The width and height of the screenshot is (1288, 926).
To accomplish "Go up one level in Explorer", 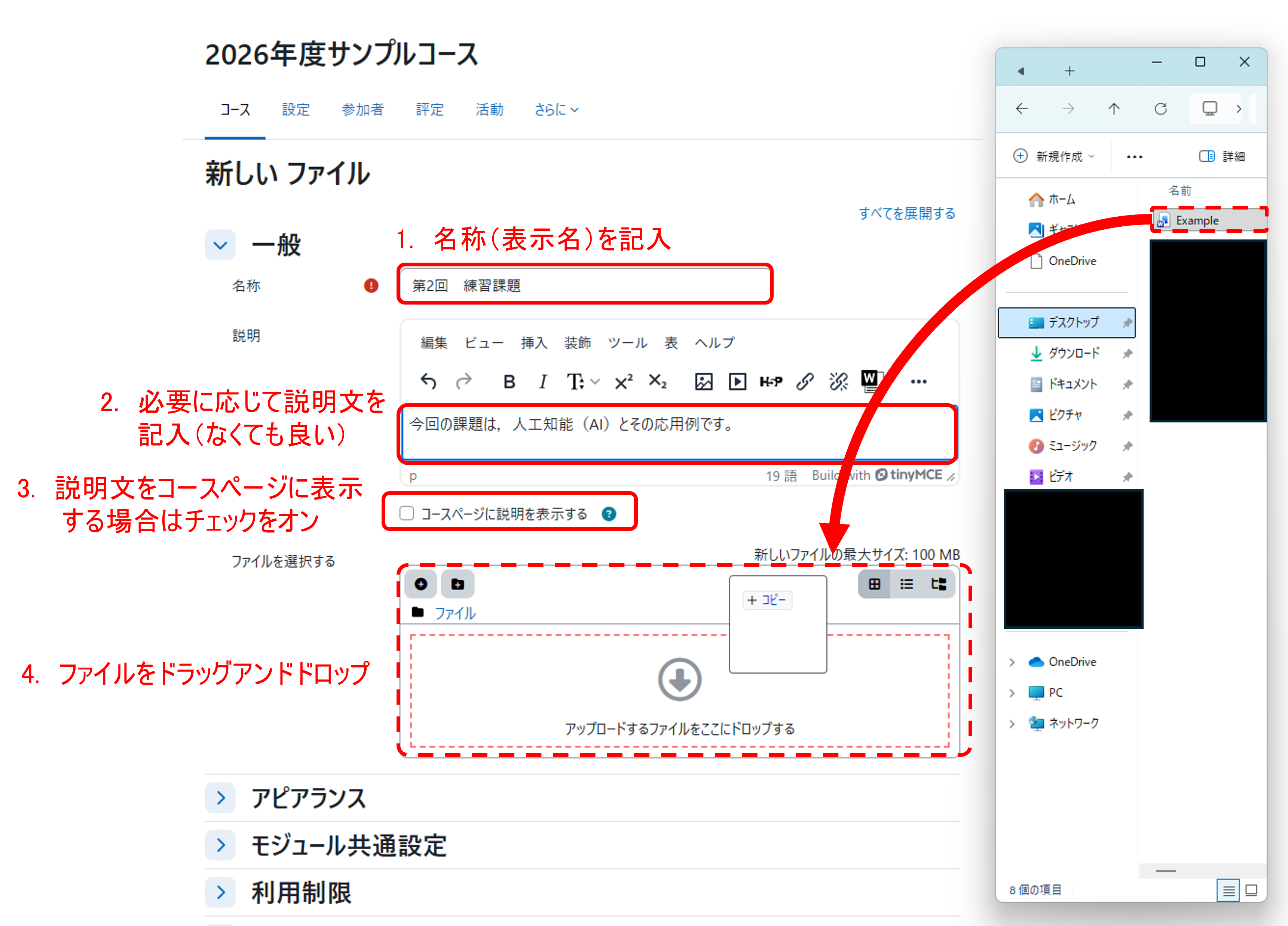I will pos(1114,109).
